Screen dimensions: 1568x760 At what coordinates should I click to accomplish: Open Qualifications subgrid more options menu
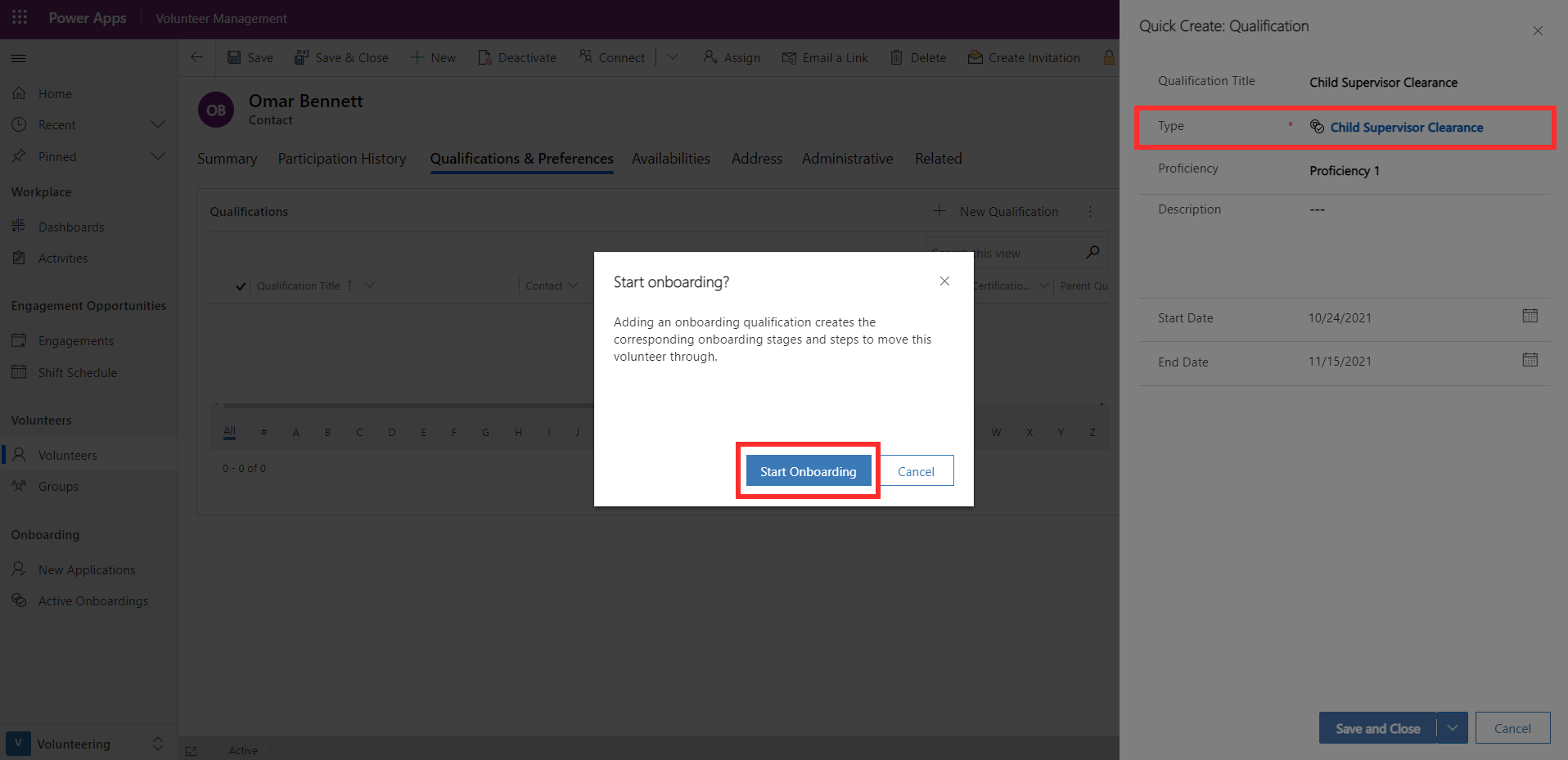1090,211
